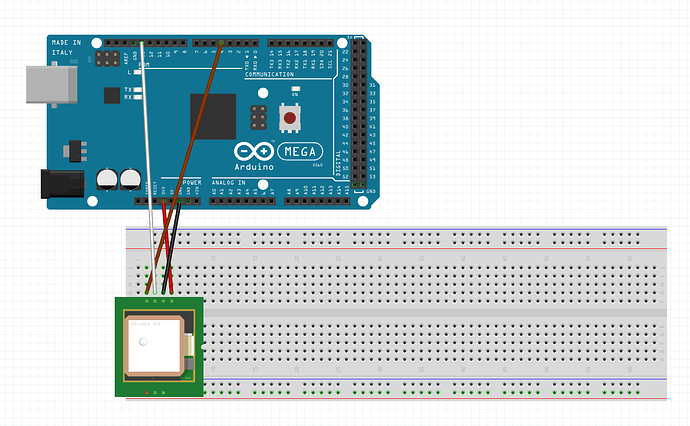Click the COMMUNICATION label
Screen dimensions: 690x426
pyautogui.click(x=269, y=74)
